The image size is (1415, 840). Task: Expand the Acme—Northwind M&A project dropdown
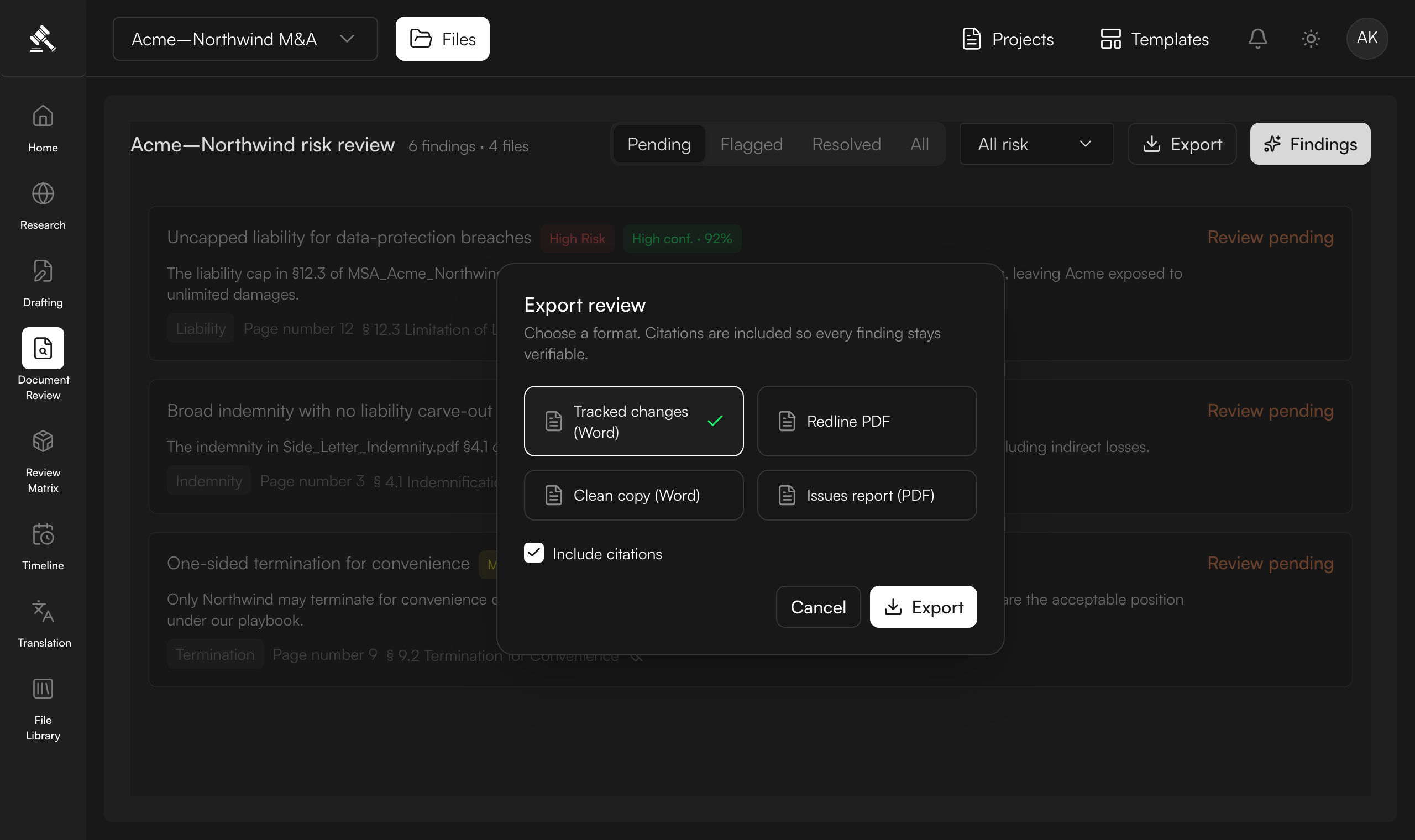click(x=245, y=39)
